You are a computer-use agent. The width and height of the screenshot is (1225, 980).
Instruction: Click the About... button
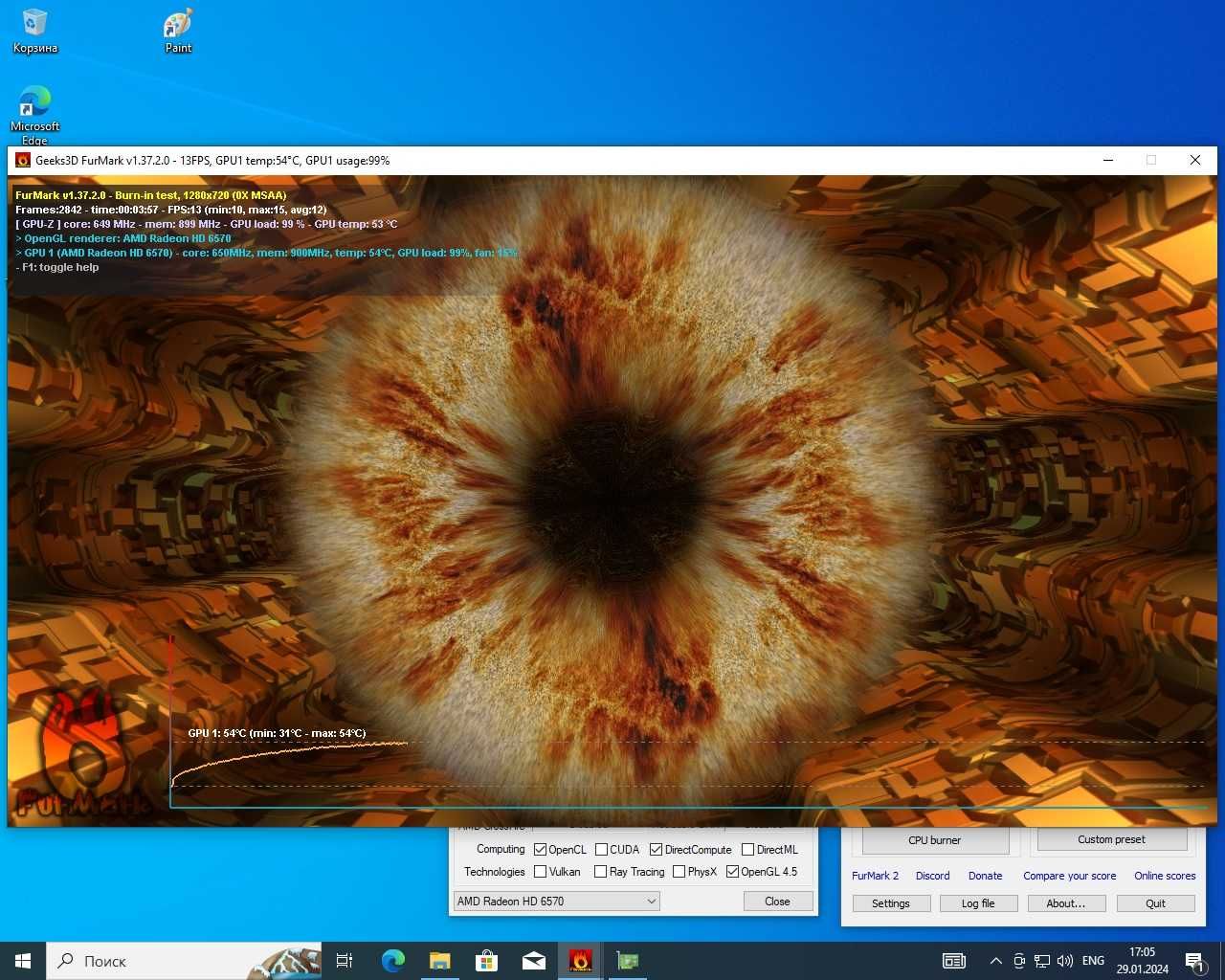coord(1066,903)
